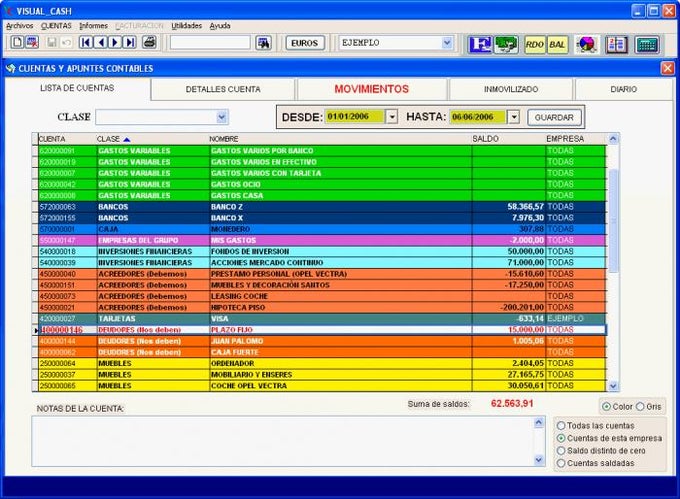680x499 pixels.
Task: Select the FONDOS DE INVERSION row
Action: 322,251
